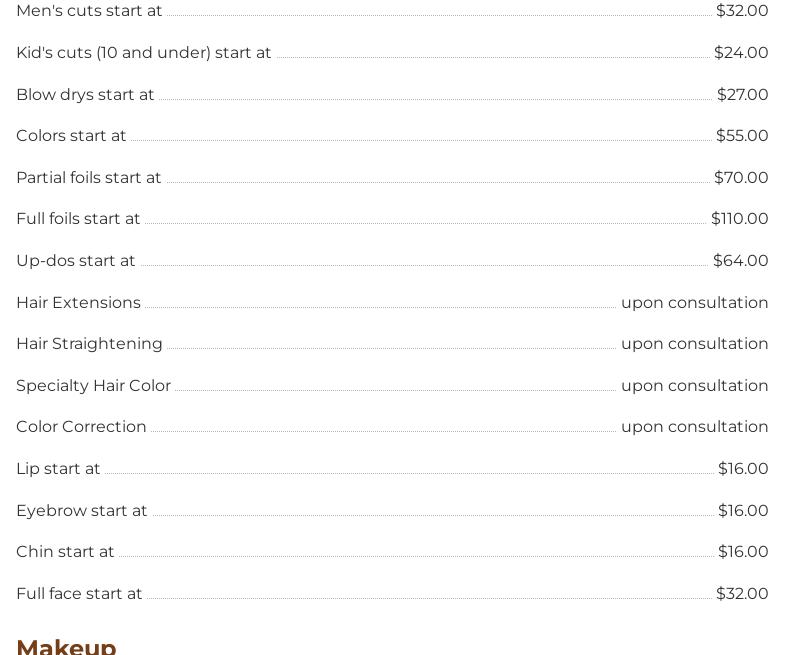Select Chin start at text
Screen dimensions: 785x655
[x=65, y=552]
